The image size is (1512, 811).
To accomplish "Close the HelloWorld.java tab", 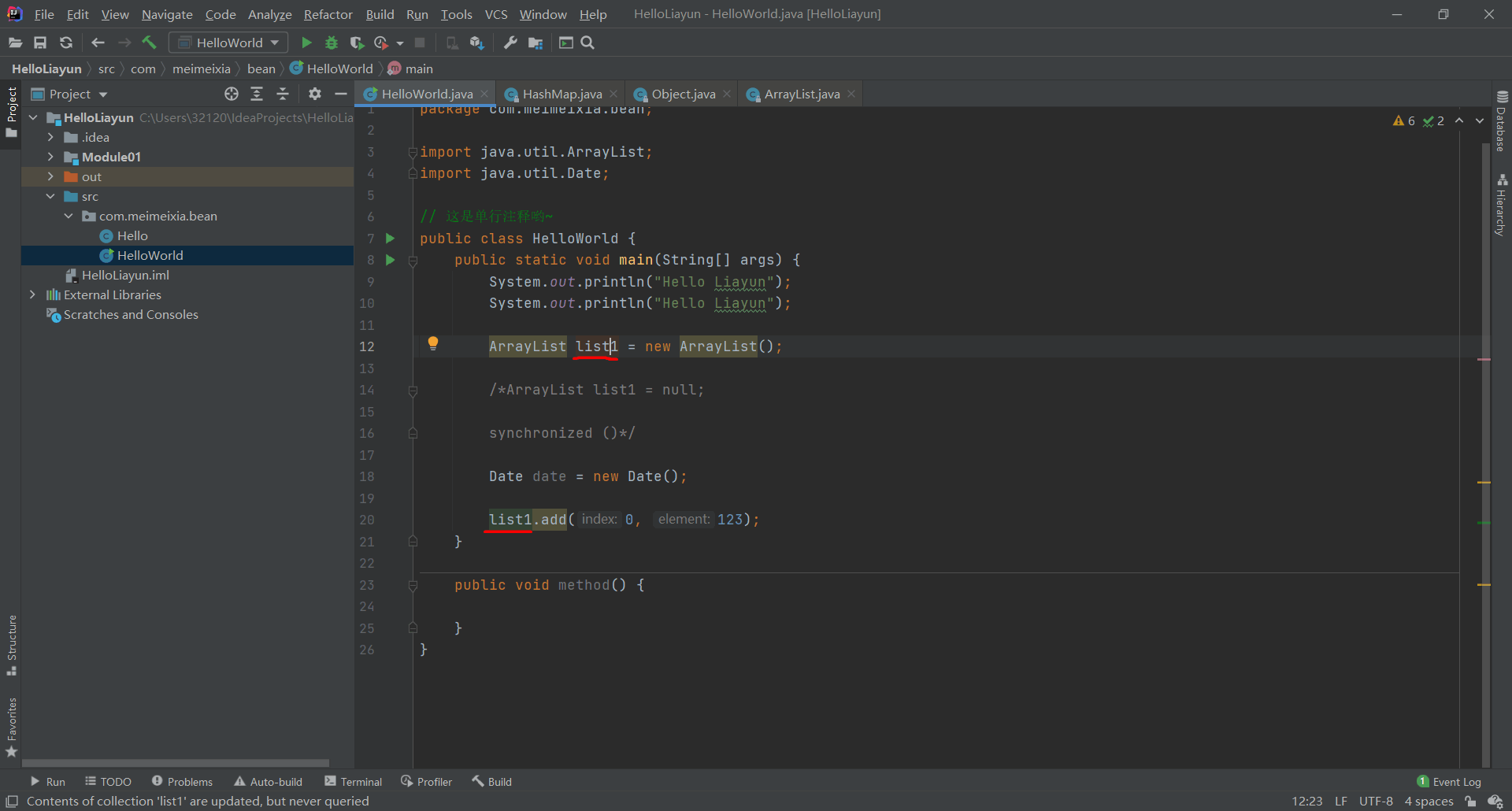I will tap(484, 94).
